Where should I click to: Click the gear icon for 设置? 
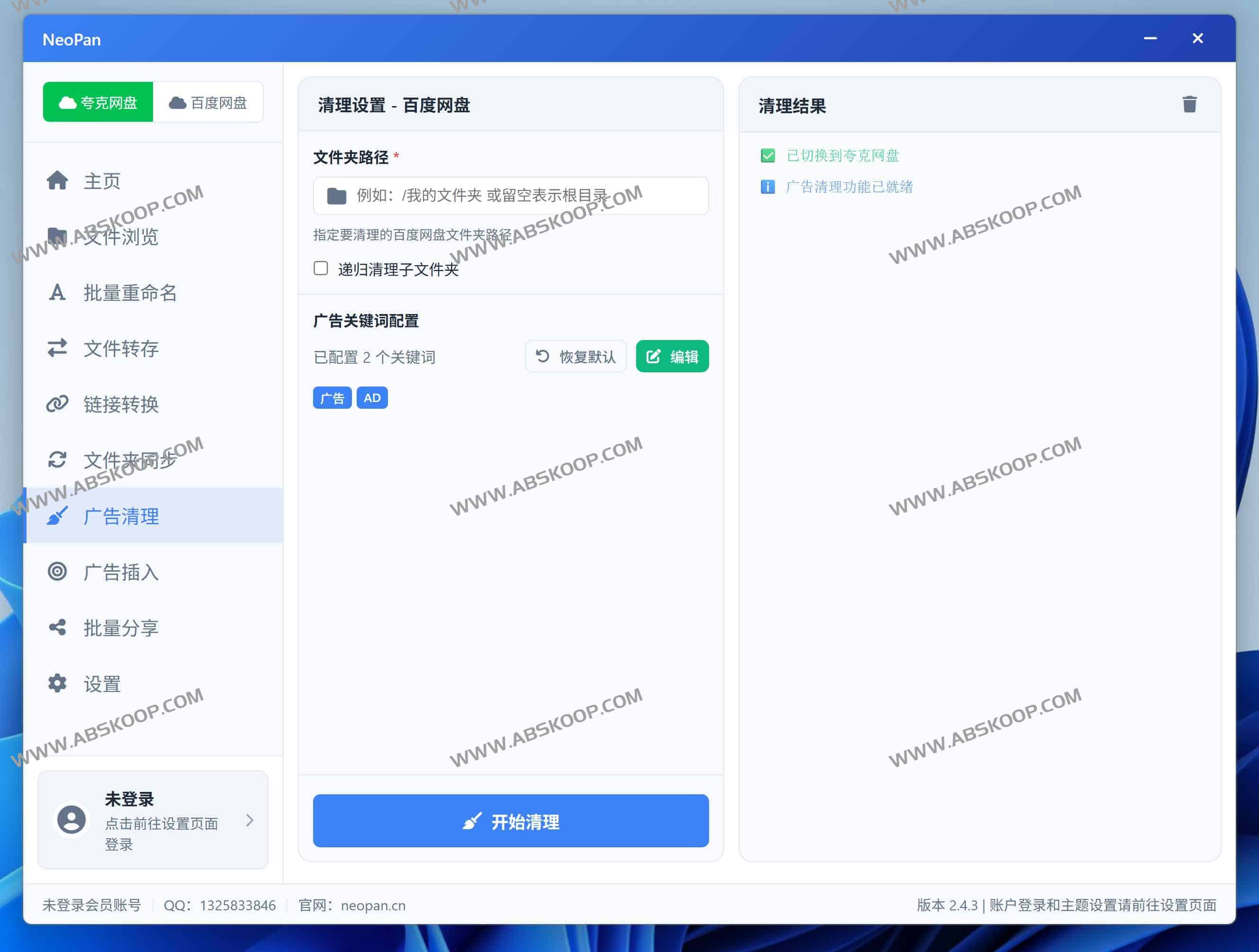point(57,683)
